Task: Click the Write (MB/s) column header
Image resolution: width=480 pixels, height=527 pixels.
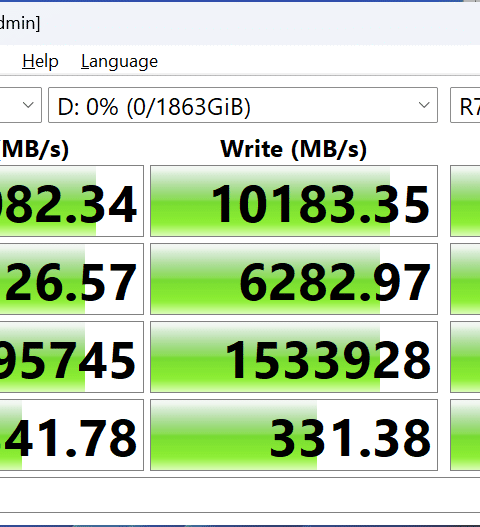Action: (x=293, y=149)
